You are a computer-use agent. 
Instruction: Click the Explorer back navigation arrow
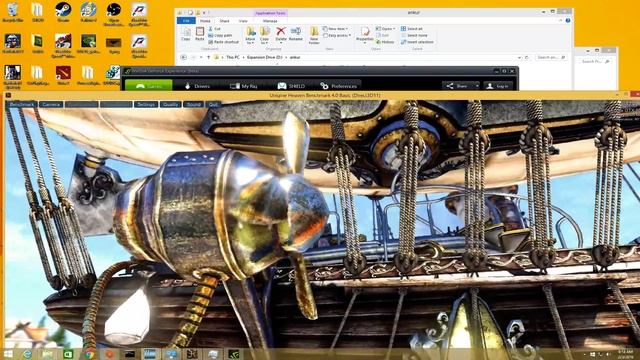pos(183,58)
